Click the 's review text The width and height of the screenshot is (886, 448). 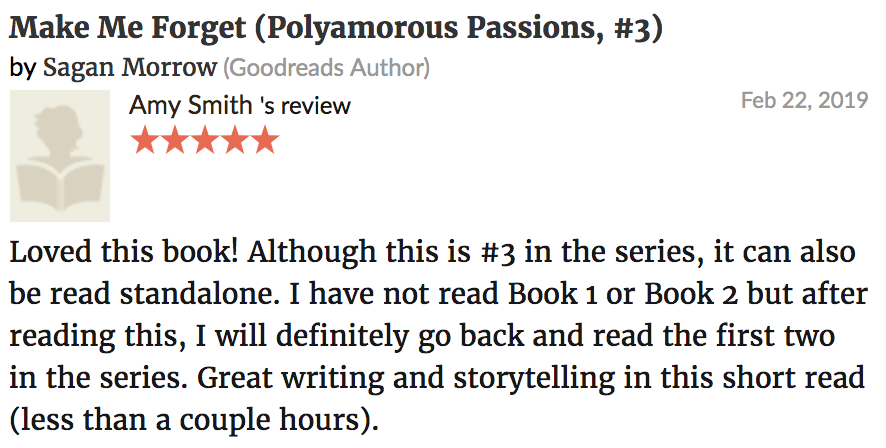click(x=305, y=106)
